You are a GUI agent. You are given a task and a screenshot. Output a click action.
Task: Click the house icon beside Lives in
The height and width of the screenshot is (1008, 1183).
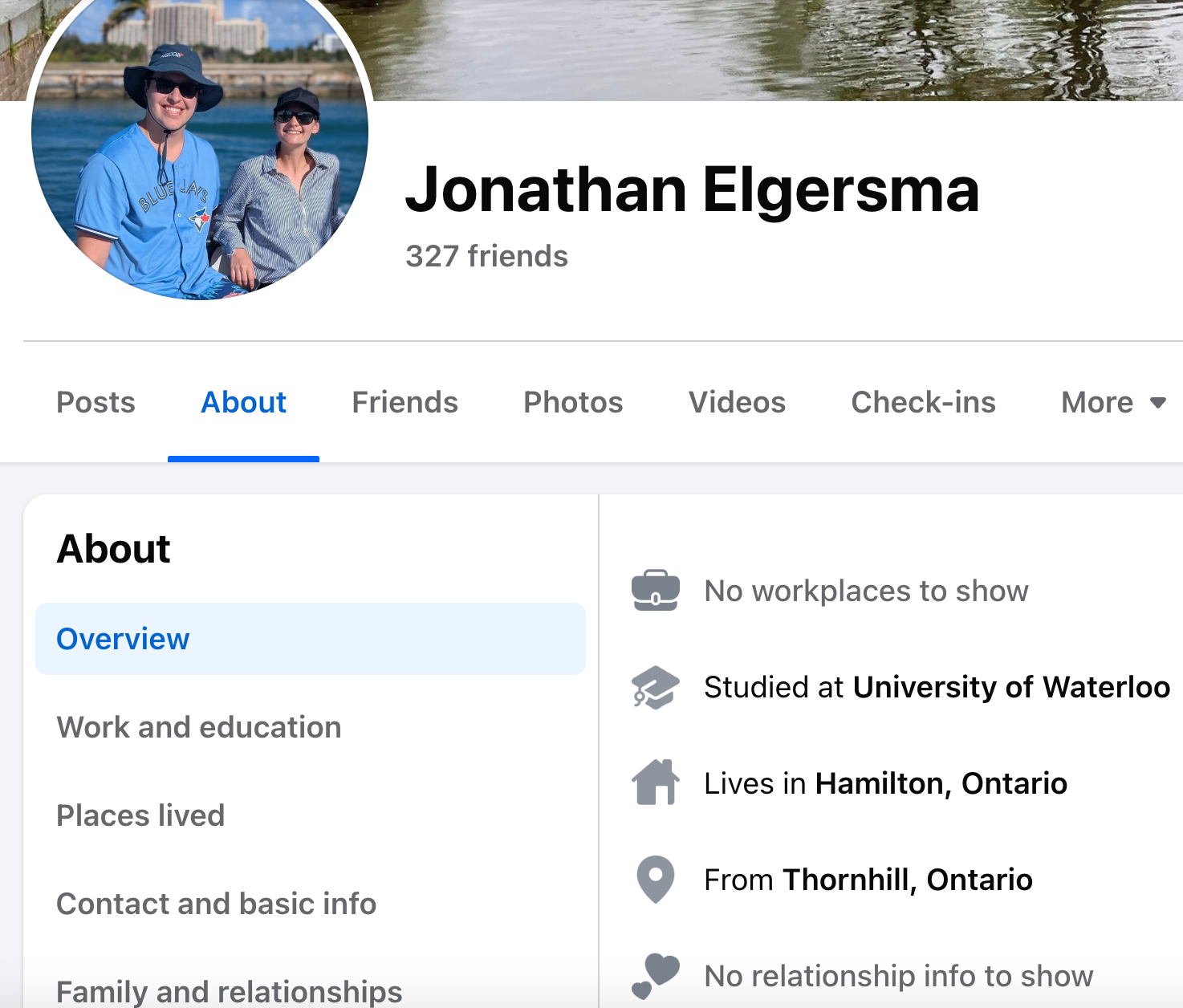(x=655, y=782)
